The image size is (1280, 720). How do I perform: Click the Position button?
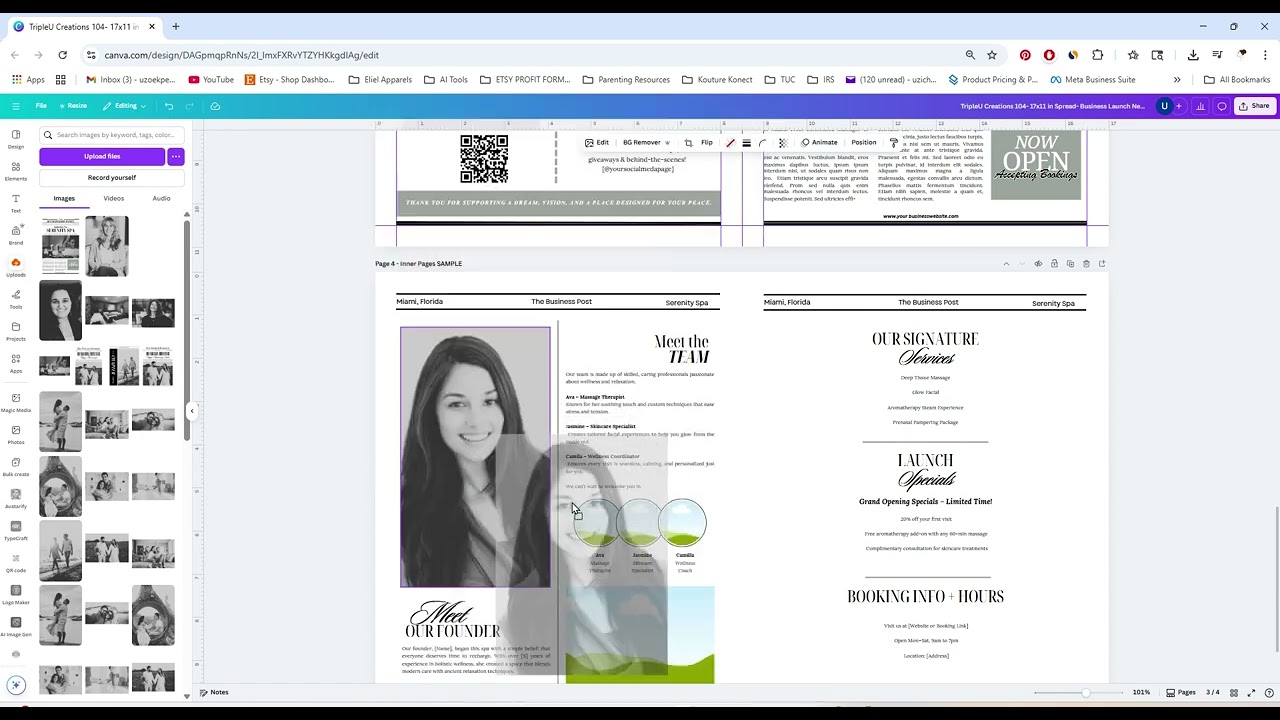click(864, 143)
